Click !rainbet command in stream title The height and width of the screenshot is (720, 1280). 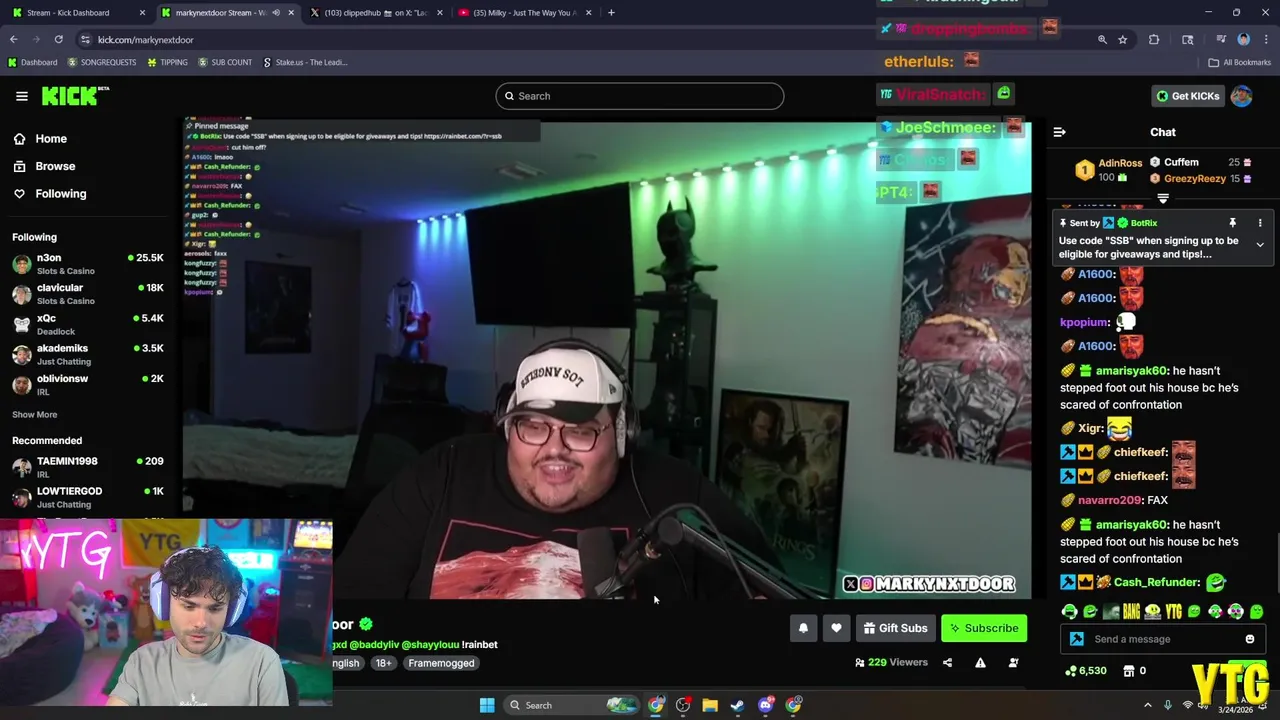[479, 645]
